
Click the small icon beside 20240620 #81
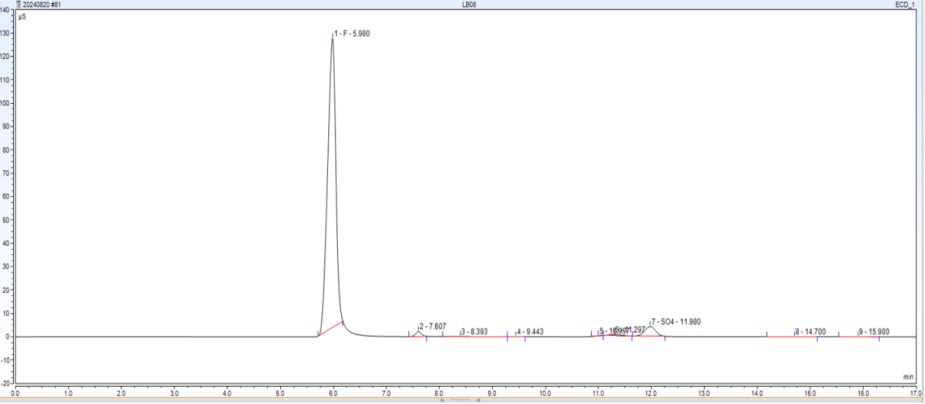pos(19,4)
